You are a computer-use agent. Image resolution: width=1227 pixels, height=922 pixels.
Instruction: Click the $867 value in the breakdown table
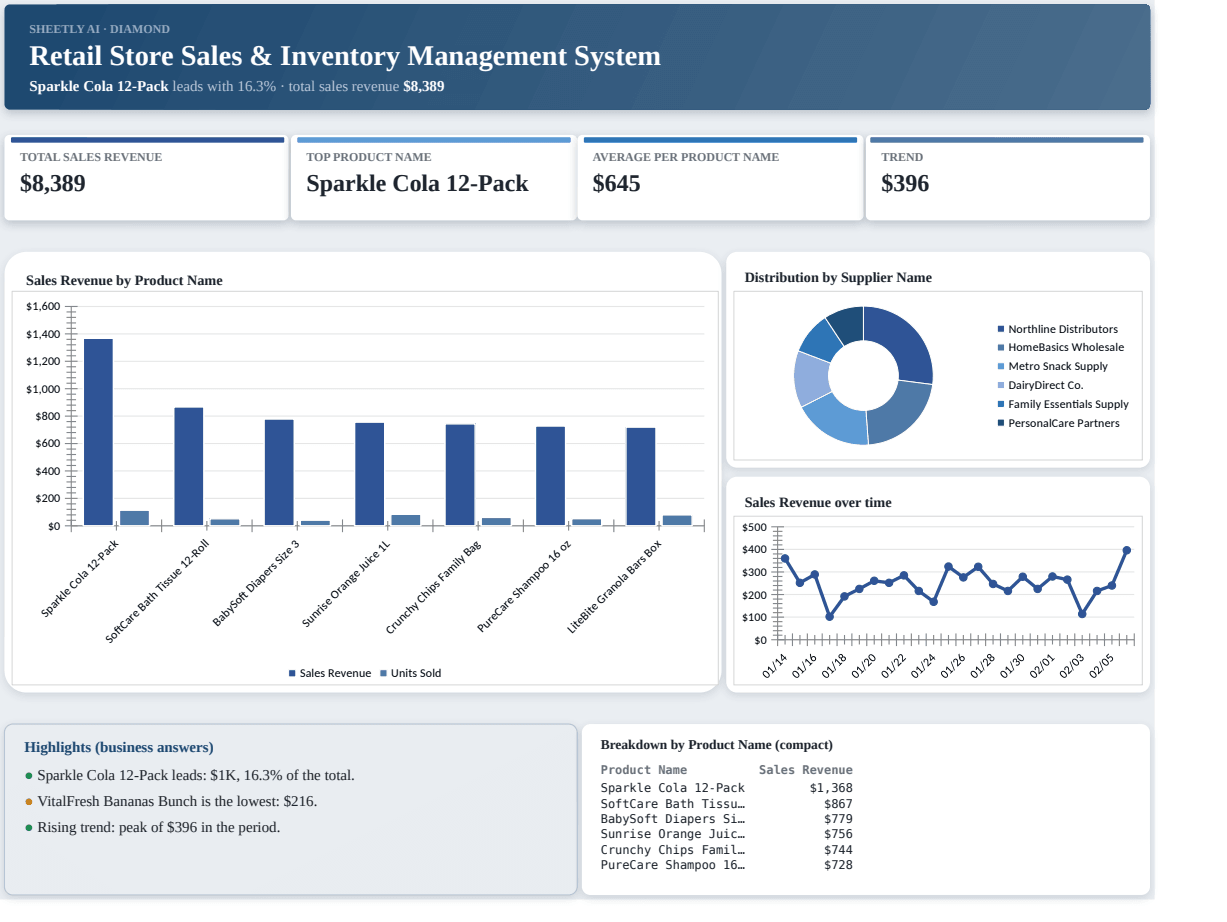839,803
